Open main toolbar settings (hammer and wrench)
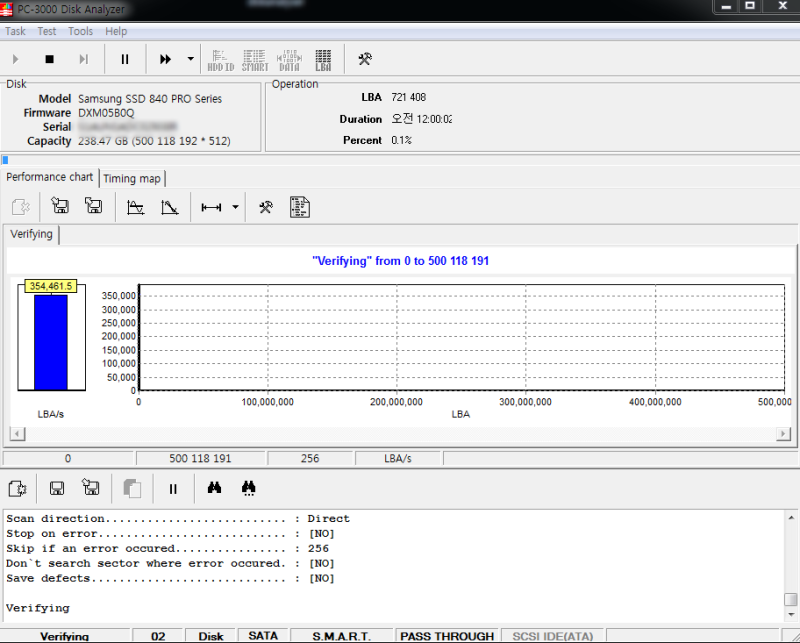 365,59
